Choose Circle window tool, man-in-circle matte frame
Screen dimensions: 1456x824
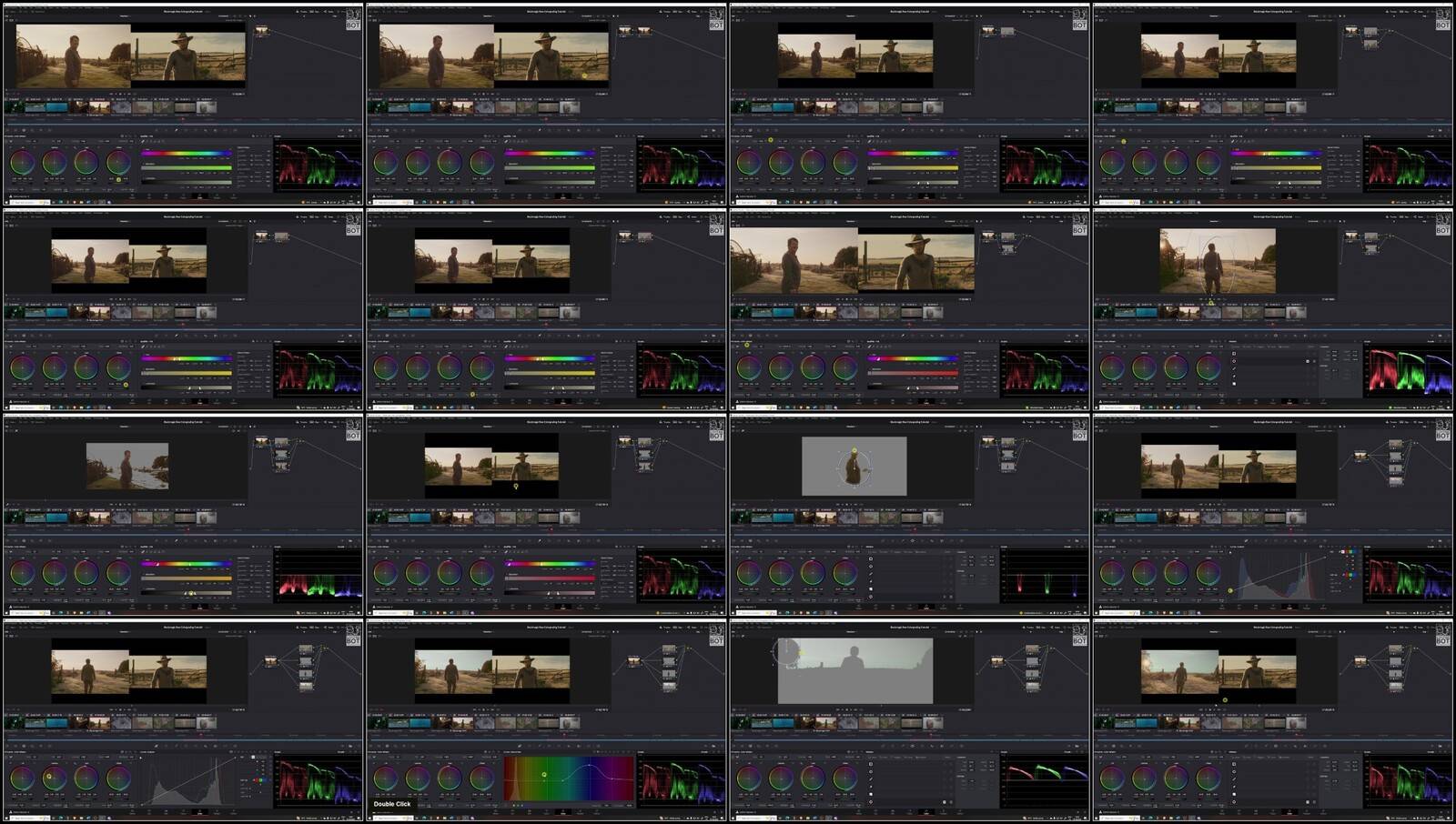[x=871, y=566]
